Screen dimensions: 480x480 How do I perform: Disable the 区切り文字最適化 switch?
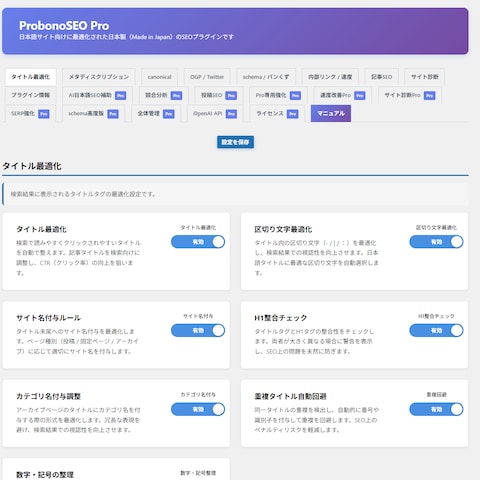point(436,242)
